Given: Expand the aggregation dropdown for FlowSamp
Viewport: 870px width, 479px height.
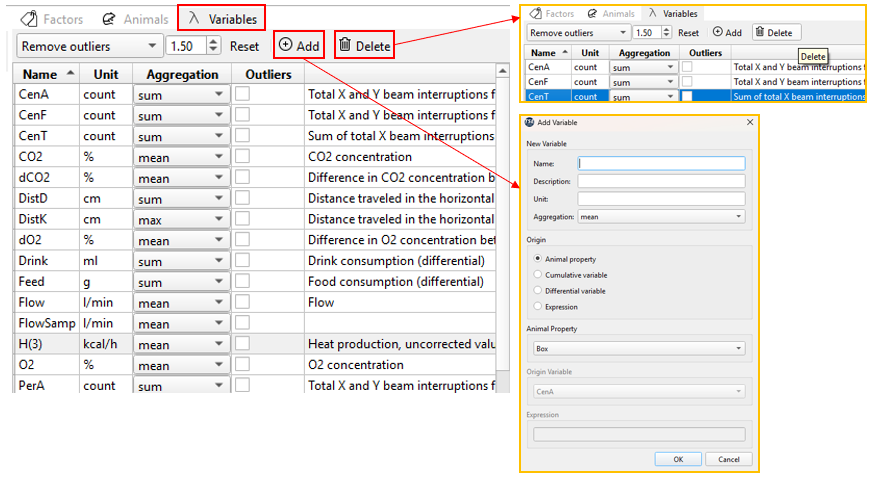Looking at the screenshot, I should point(181,324).
